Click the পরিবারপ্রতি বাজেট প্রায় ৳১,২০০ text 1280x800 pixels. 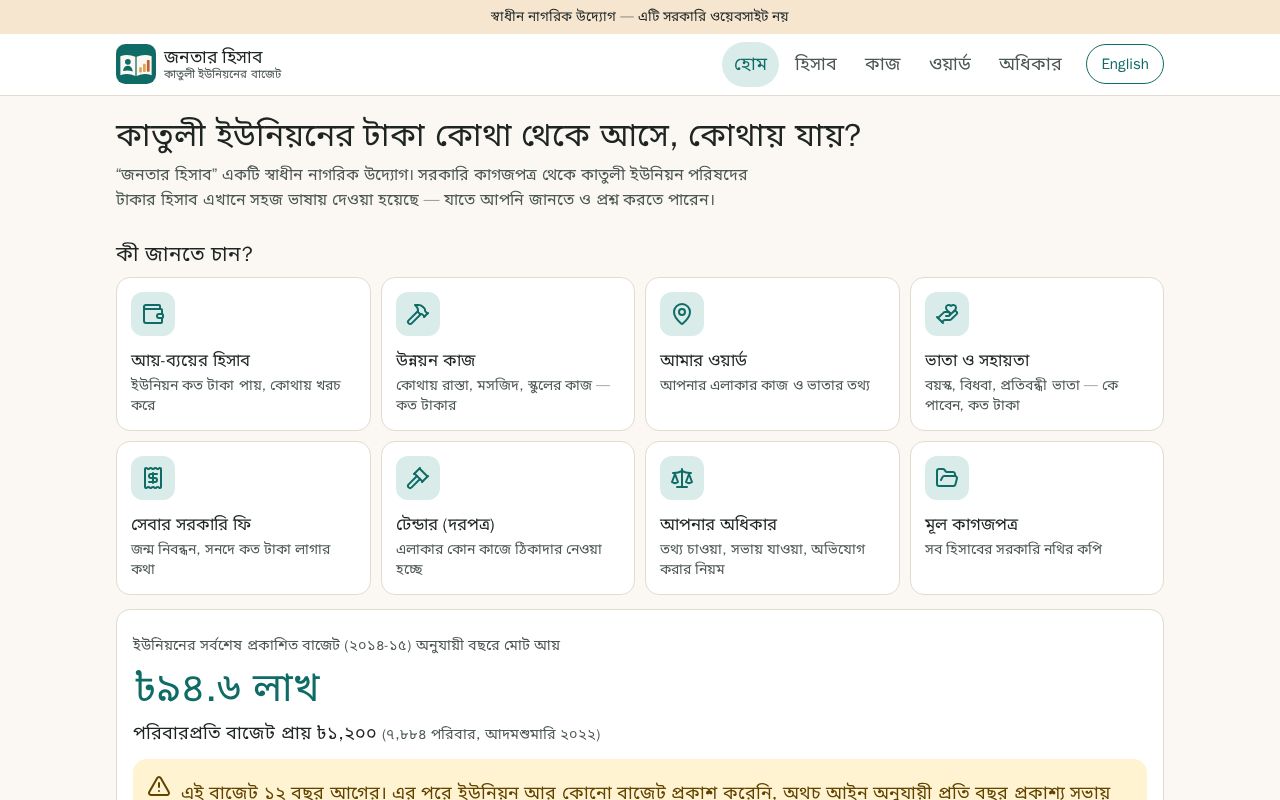point(255,733)
